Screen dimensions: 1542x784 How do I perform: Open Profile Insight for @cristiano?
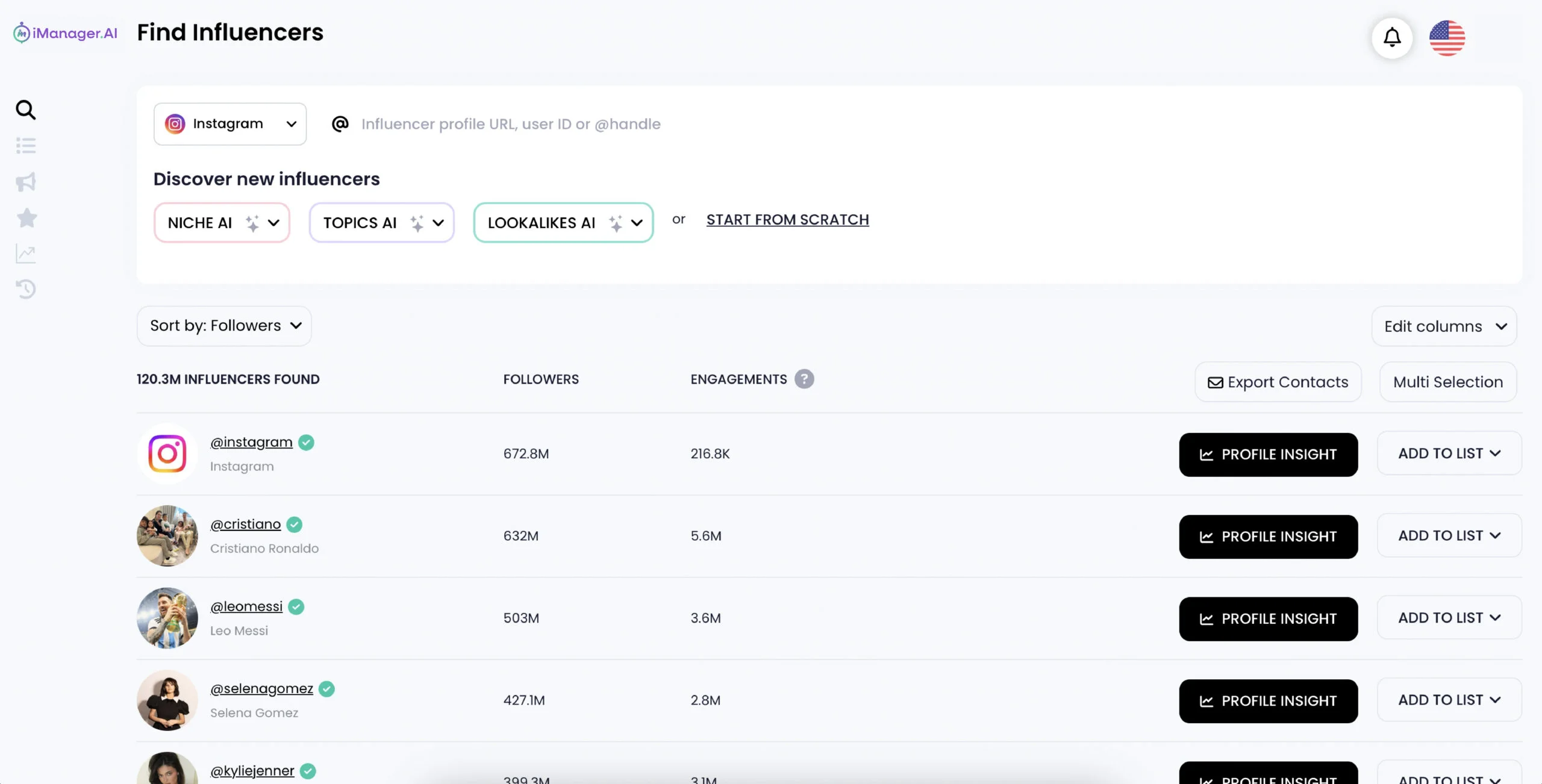[x=1268, y=537]
